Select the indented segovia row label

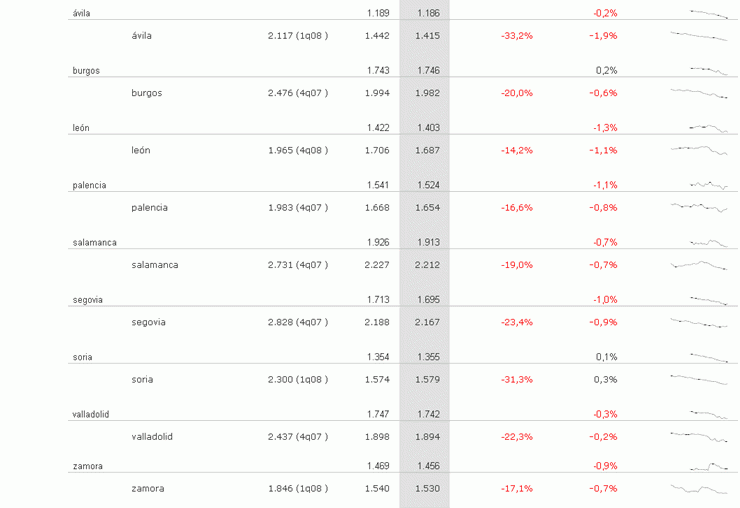click(x=148, y=322)
